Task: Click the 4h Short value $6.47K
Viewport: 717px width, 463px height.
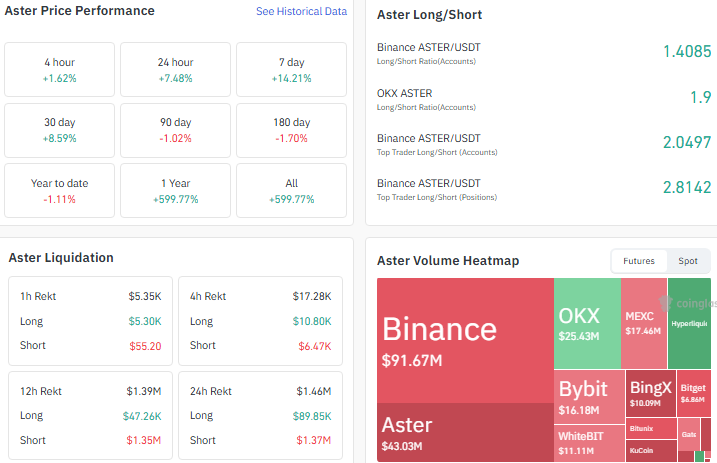Action: coord(315,346)
